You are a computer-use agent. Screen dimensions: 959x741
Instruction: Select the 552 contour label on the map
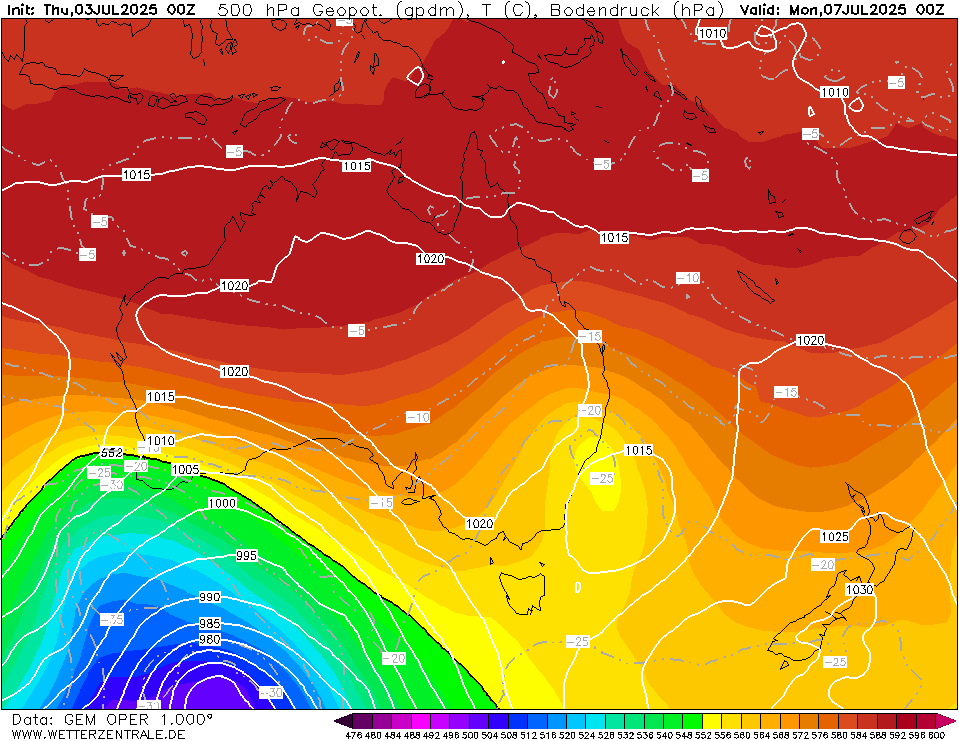click(111, 453)
